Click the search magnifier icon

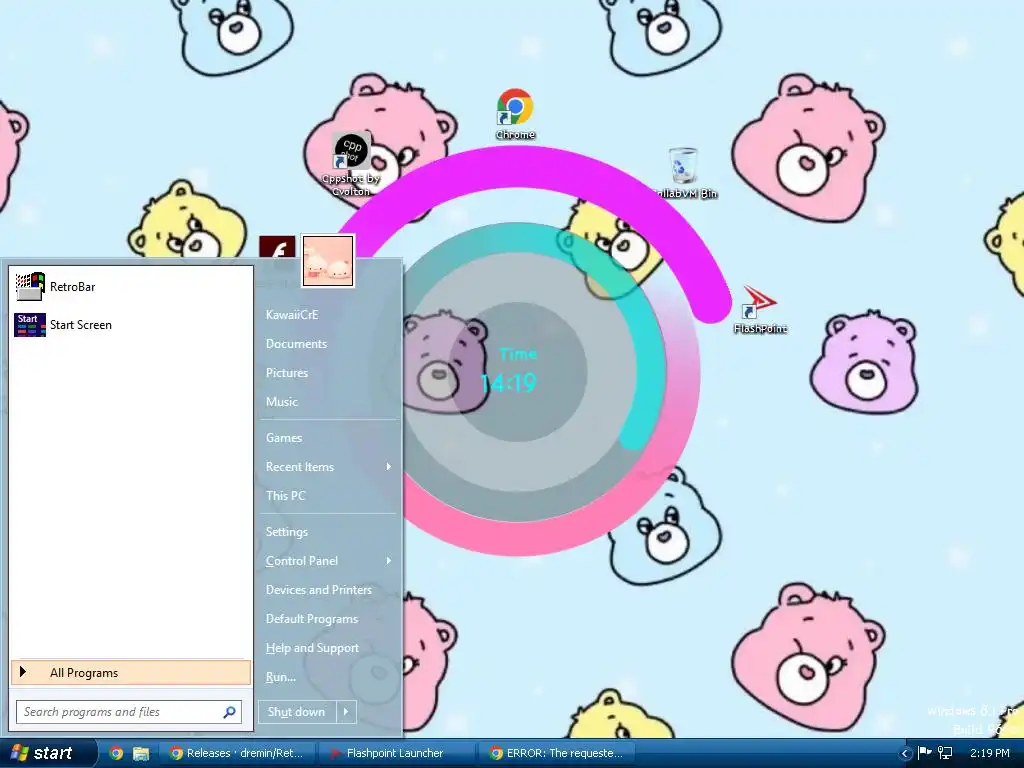coord(230,712)
